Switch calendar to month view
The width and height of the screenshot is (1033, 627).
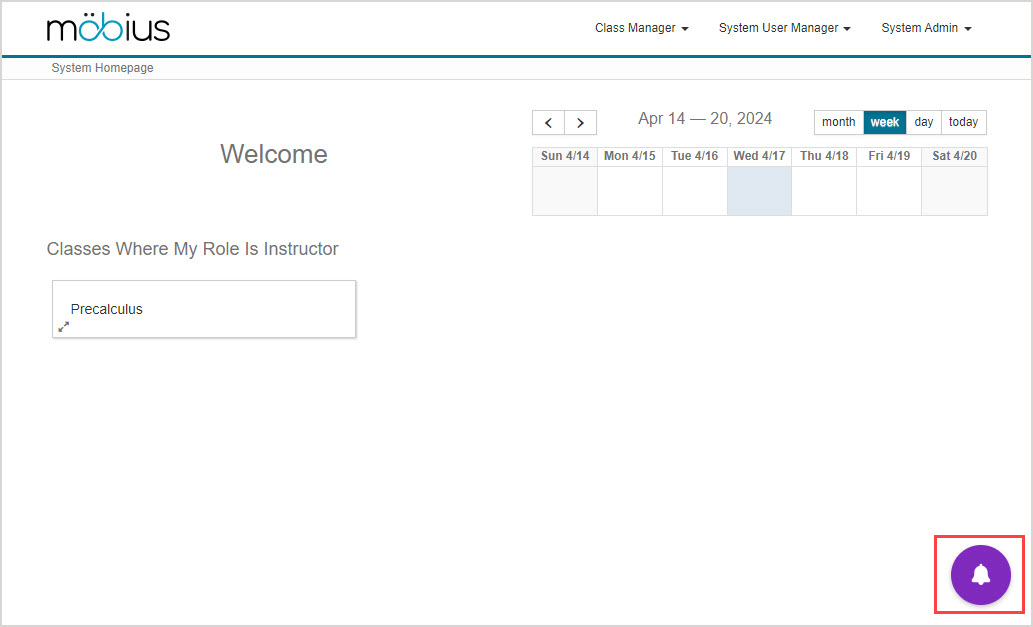(838, 122)
